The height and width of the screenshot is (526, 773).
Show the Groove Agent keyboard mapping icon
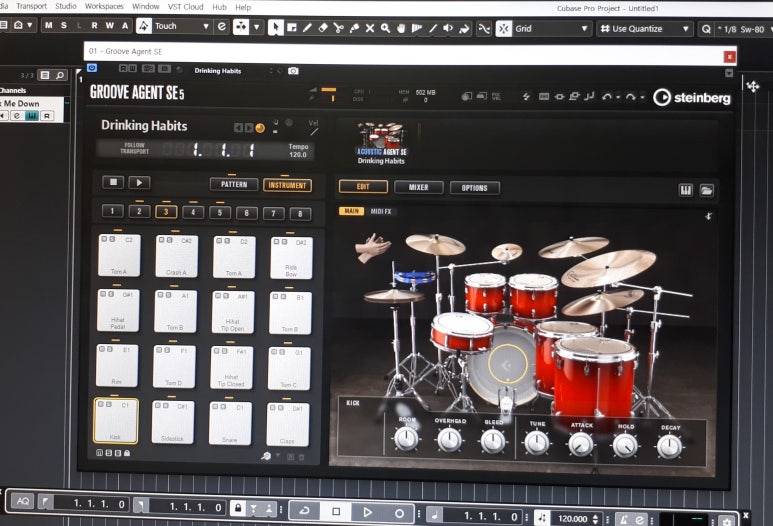[x=686, y=190]
